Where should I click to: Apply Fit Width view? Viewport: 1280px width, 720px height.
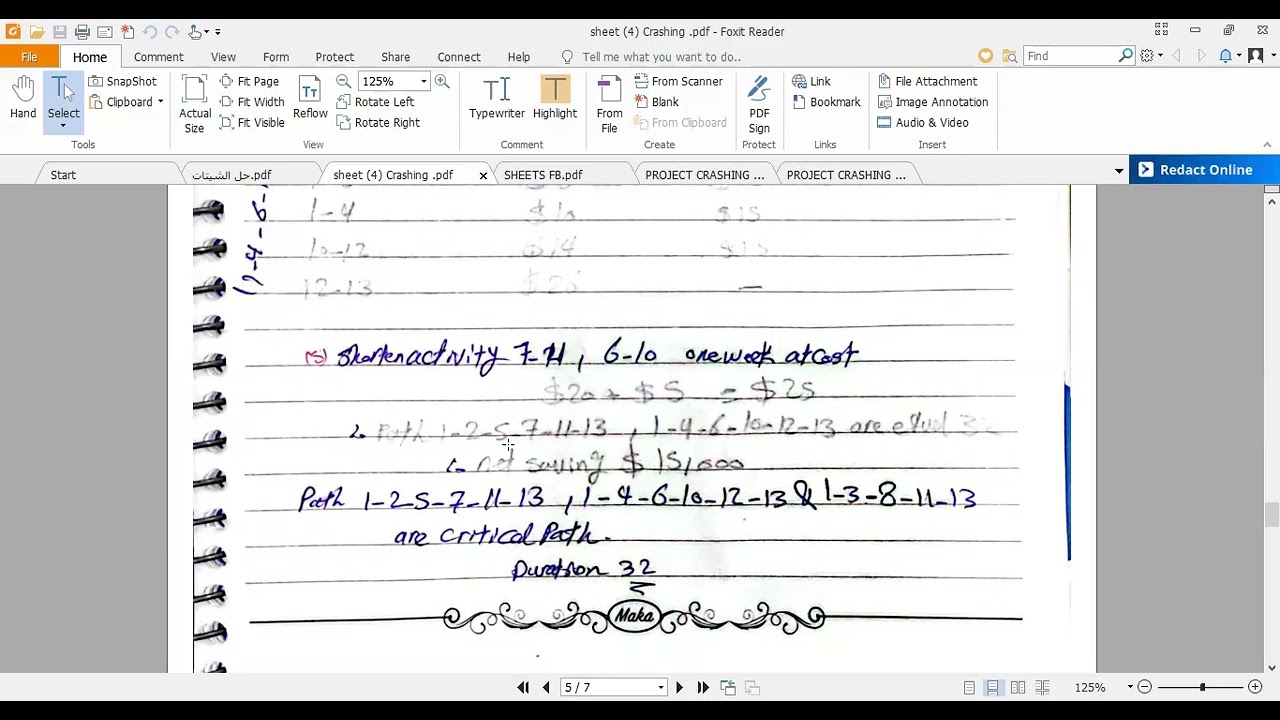click(251, 102)
